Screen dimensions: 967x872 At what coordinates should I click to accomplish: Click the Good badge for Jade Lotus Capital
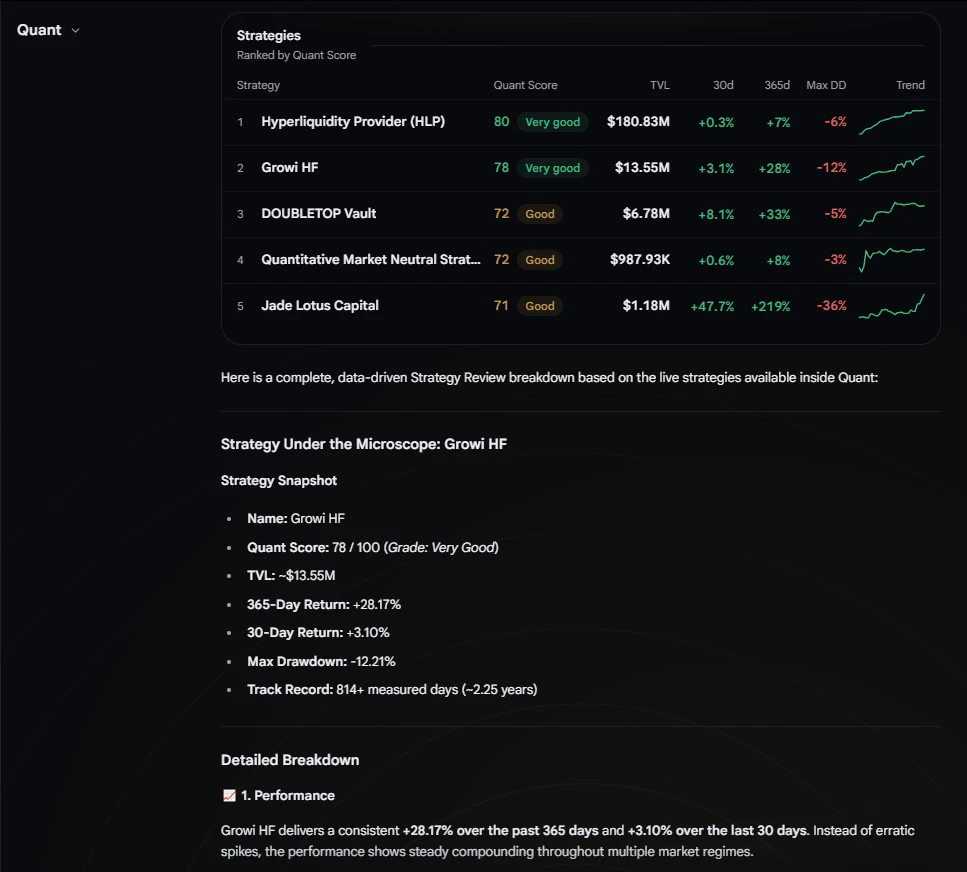click(540, 306)
